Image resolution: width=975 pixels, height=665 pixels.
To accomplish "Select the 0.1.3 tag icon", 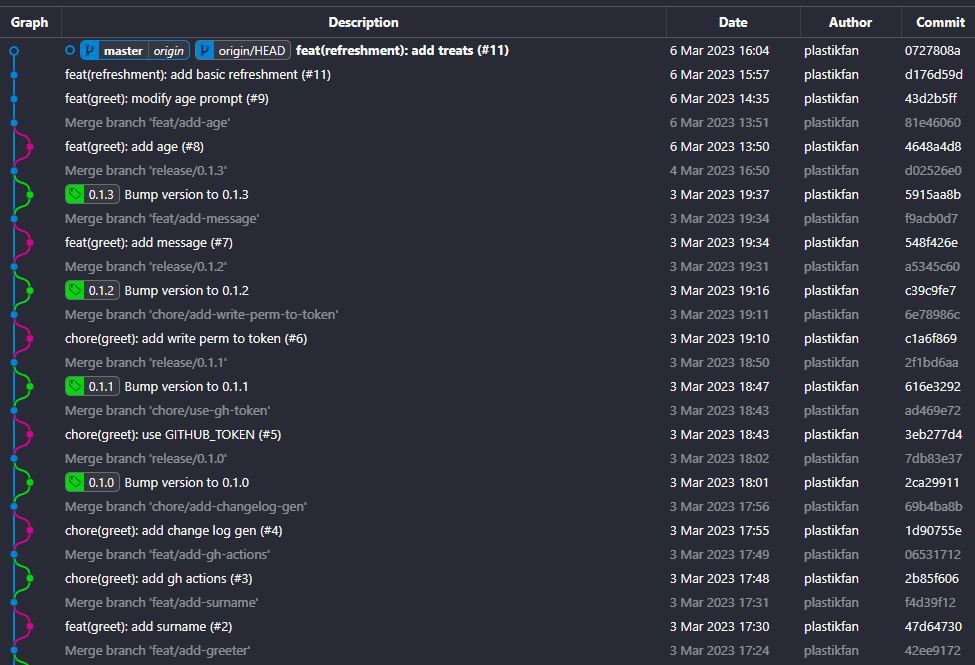I will click(75, 195).
